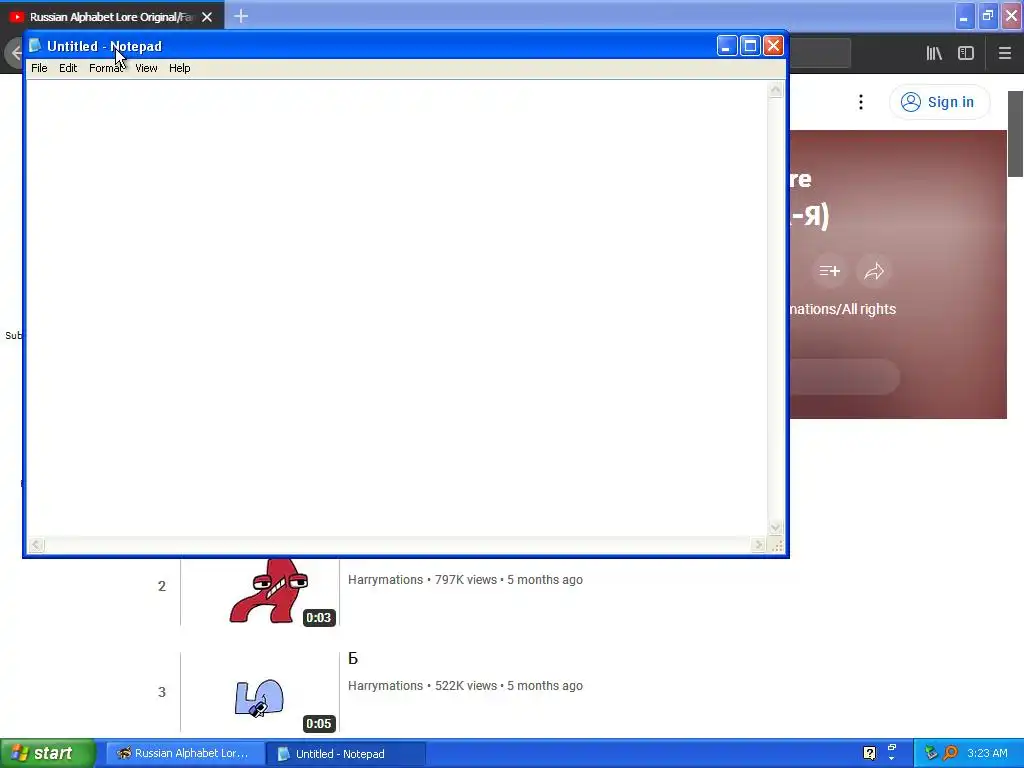The height and width of the screenshot is (768, 1024).
Task: Close the Untitled Notepad window
Action: pyautogui.click(x=773, y=46)
